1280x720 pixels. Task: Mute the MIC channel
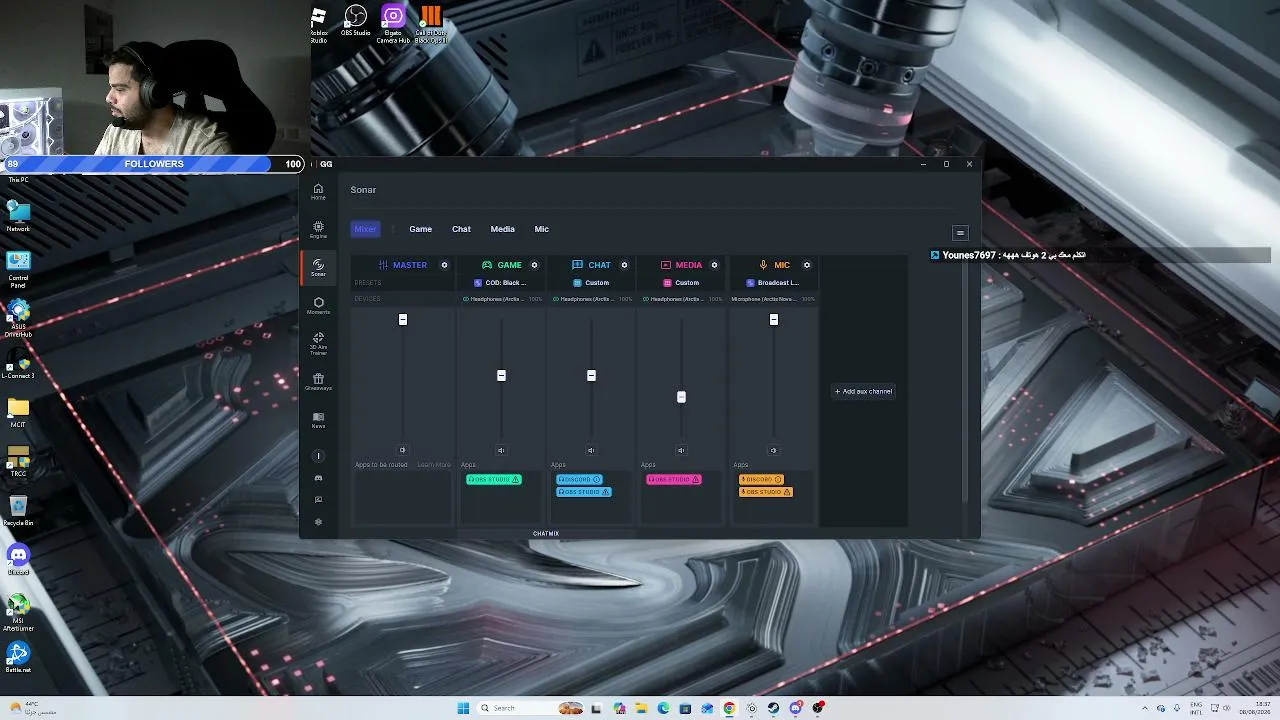point(773,450)
